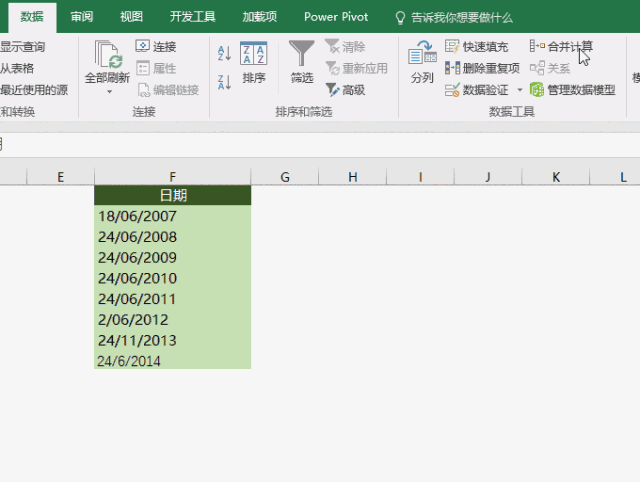This screenshot has height=482, width=640.
Task: Open the custom Sort dialog icon
Action: pos(253,53)
